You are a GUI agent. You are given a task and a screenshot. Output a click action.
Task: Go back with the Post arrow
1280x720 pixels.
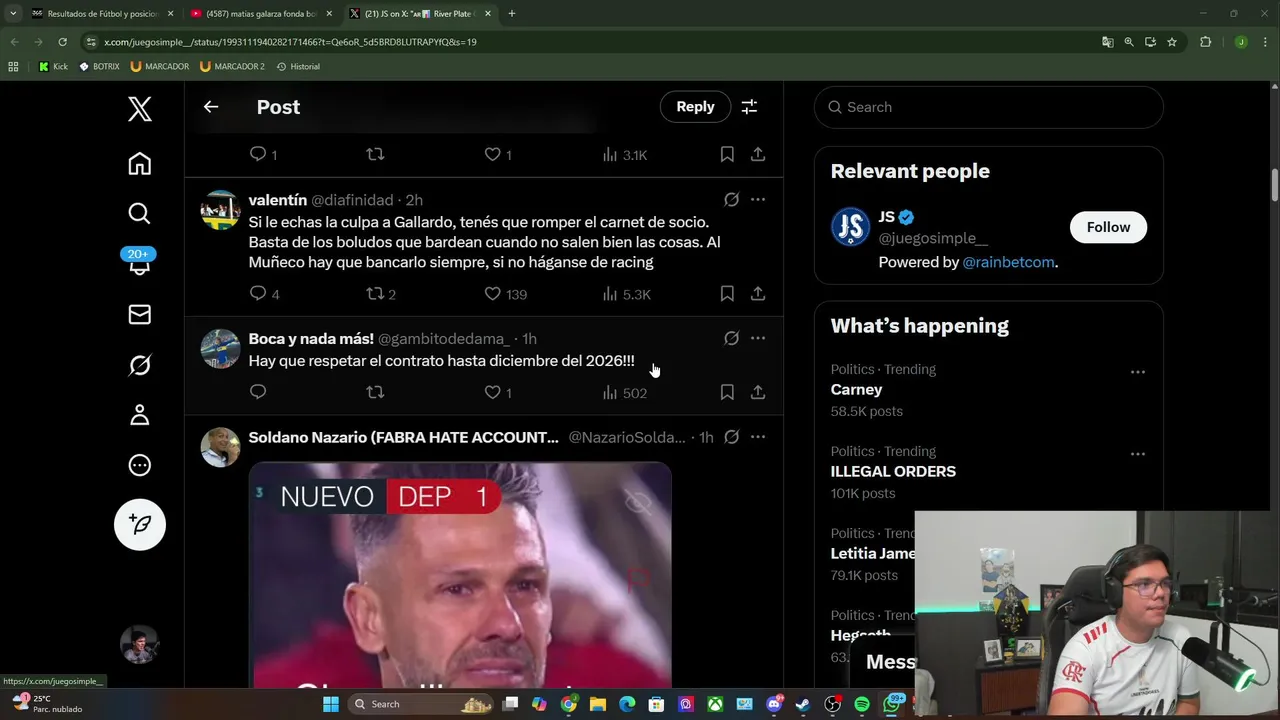(x=211, y=107)
